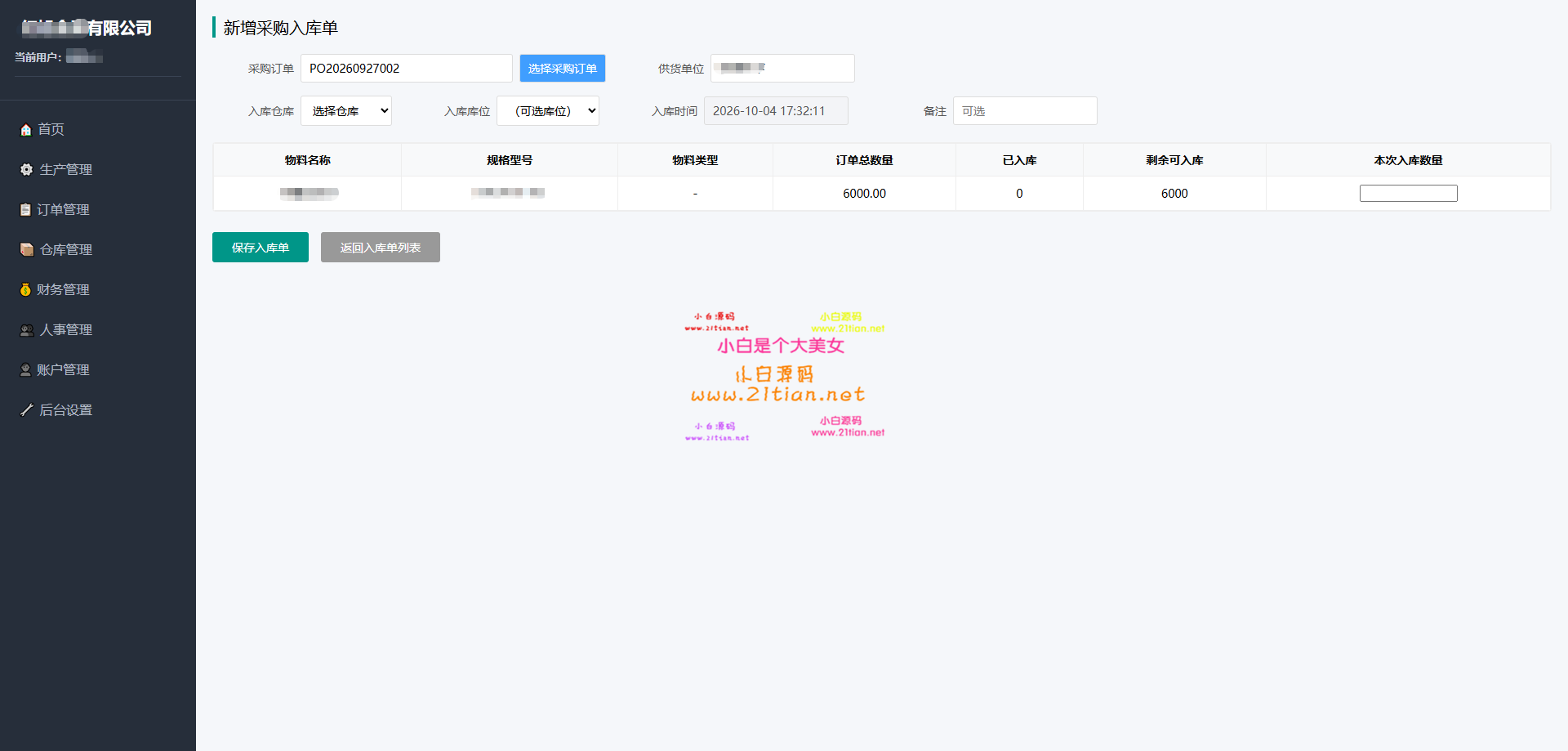
Task: Click the people icon for 人事管理
Action: click(27, 330)
